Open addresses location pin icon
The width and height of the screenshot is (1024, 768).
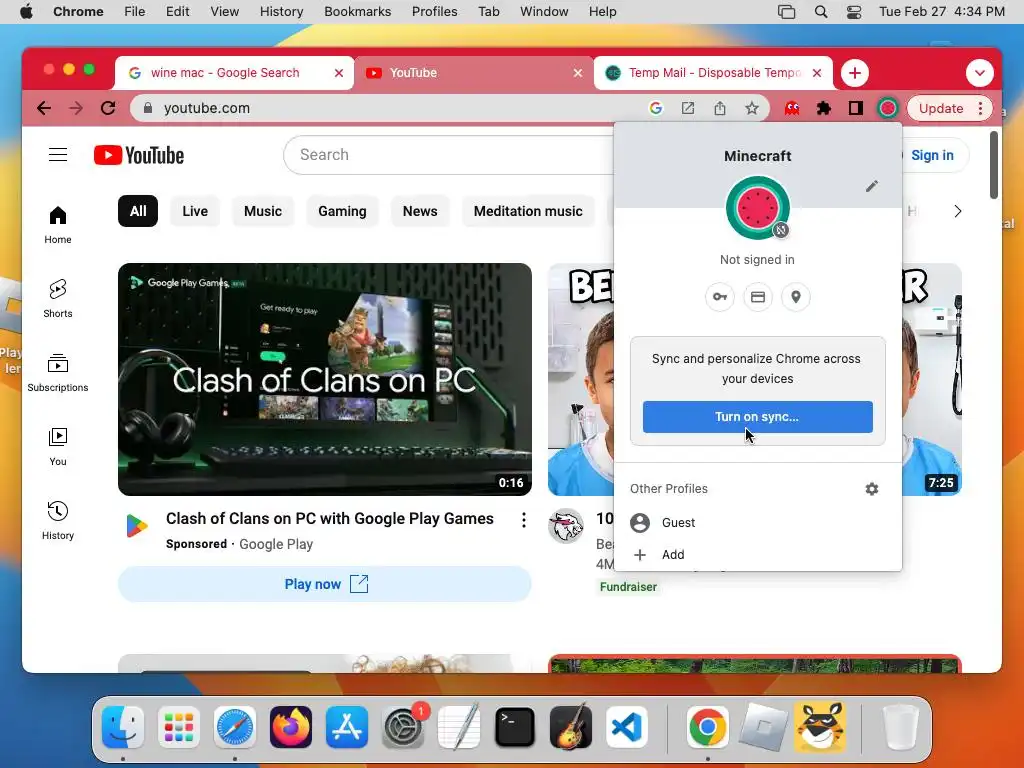coord(795,297)
